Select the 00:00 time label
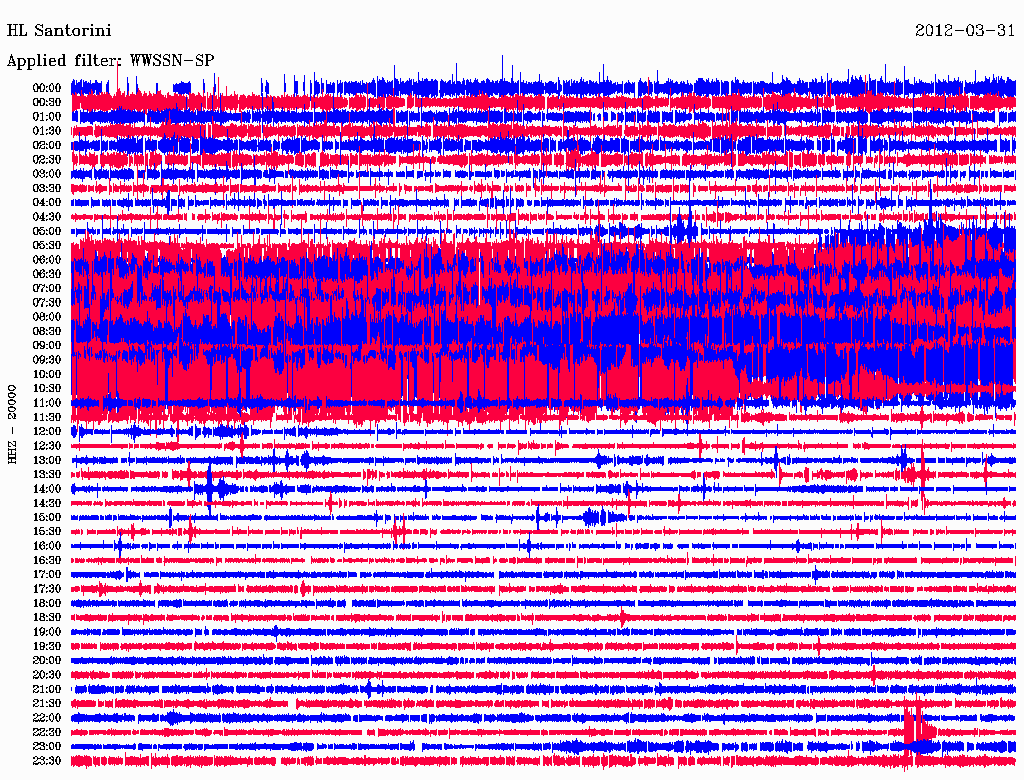 click(47, 88)
